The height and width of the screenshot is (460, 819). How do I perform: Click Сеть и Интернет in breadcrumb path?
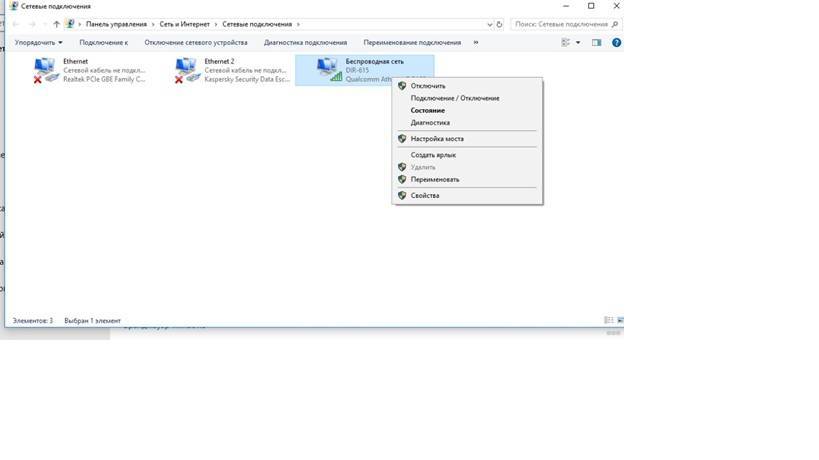click(184, 24)
